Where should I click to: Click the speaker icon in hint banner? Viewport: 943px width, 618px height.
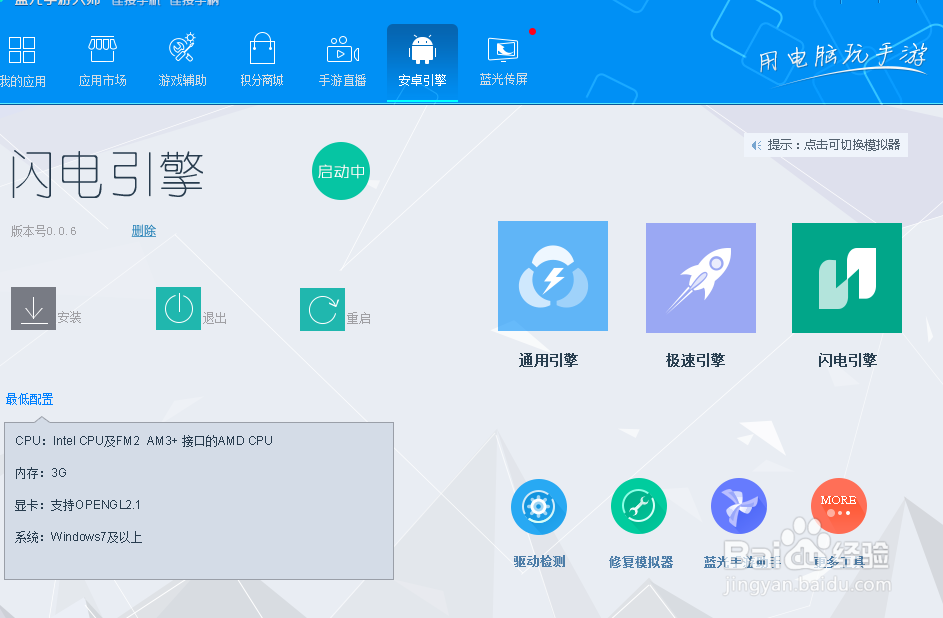coord(757,145)
